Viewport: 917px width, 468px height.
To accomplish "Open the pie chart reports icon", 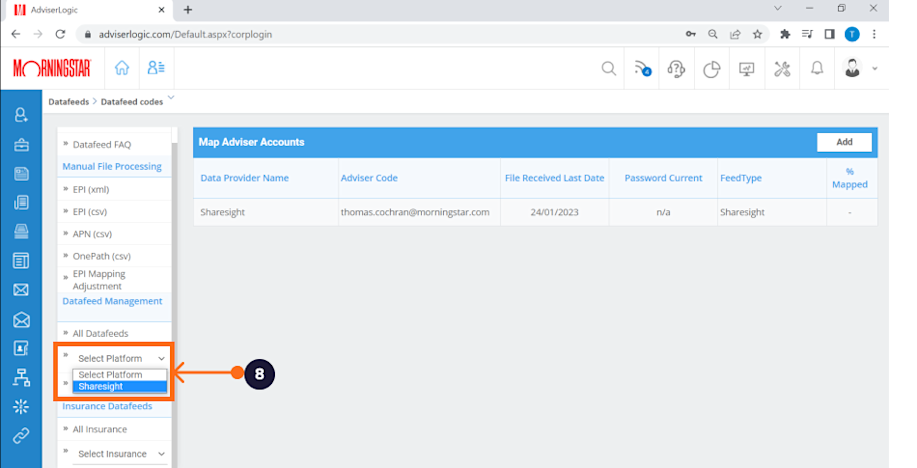I will click(711, 69).
